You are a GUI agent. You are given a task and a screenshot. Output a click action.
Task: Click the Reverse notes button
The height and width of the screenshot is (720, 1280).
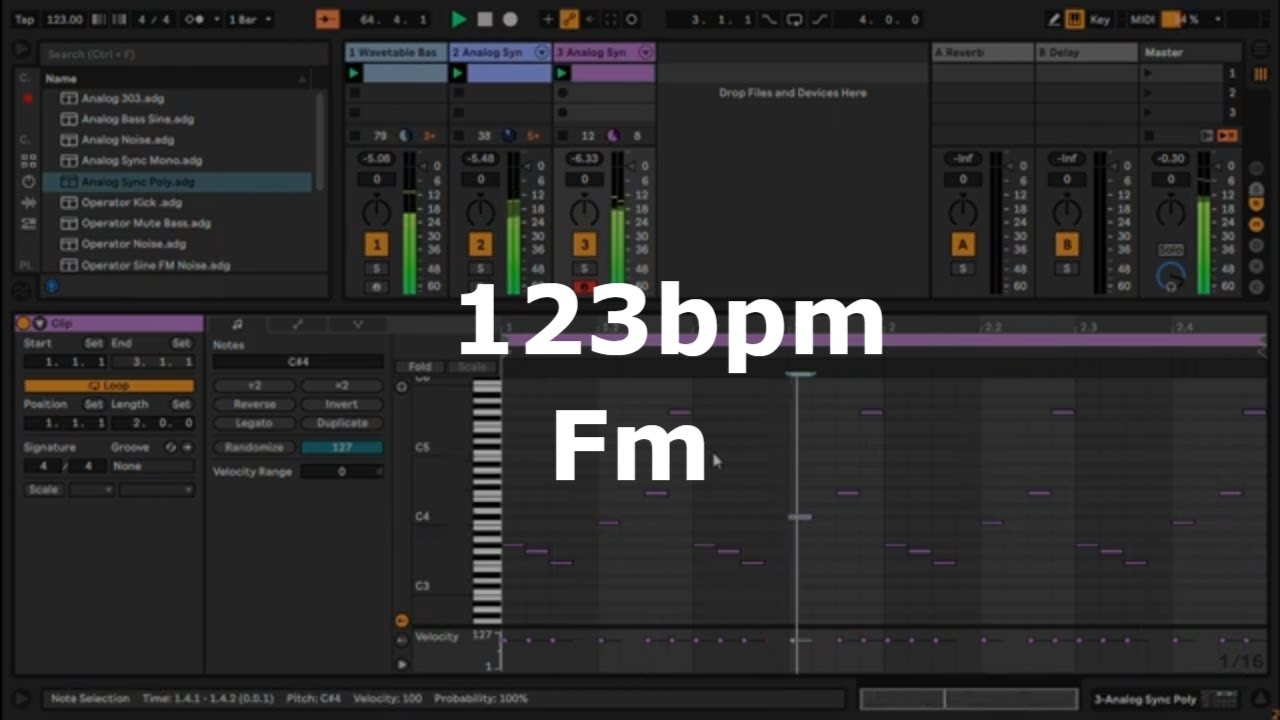[254, 404]
